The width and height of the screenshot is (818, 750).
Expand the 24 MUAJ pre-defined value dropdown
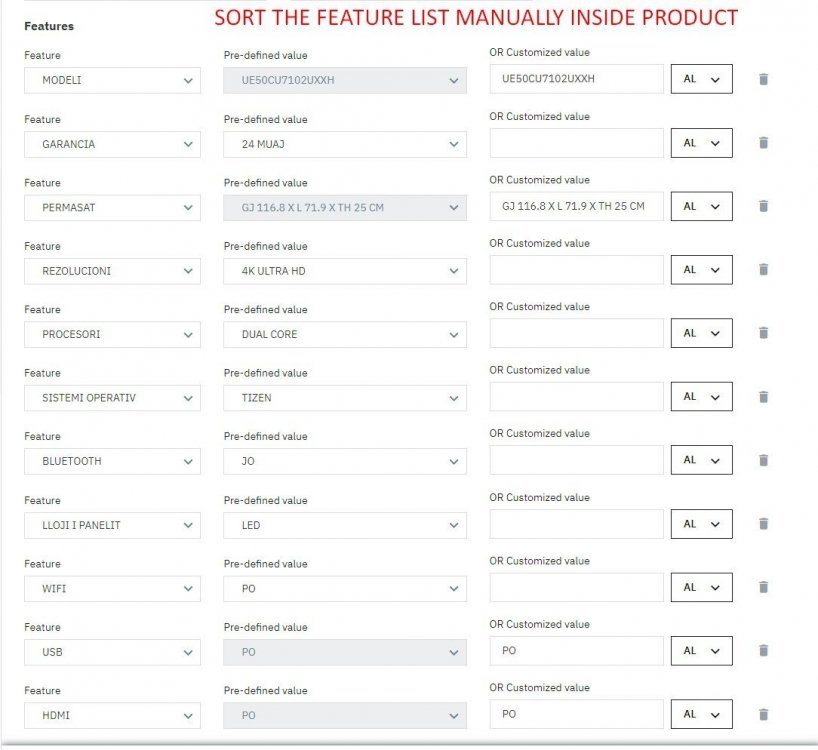click(x=344, y=144)
